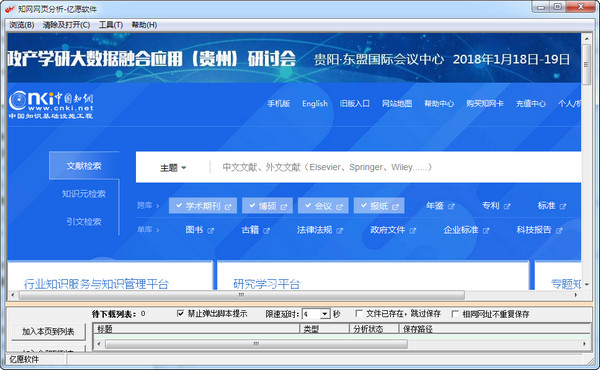The width and height of the screenshot is (600, 370).
Task: Open the 帮助中心 link
Action: click(439, 103)
